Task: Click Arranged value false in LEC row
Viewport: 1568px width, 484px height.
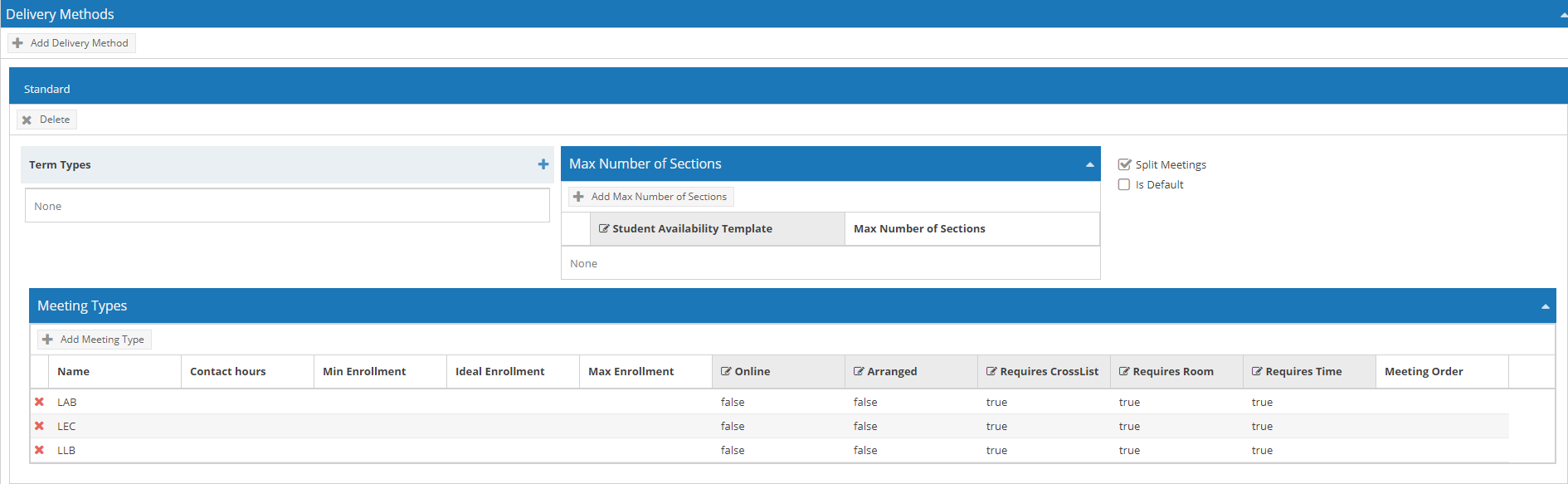Action: click(865, 426)
